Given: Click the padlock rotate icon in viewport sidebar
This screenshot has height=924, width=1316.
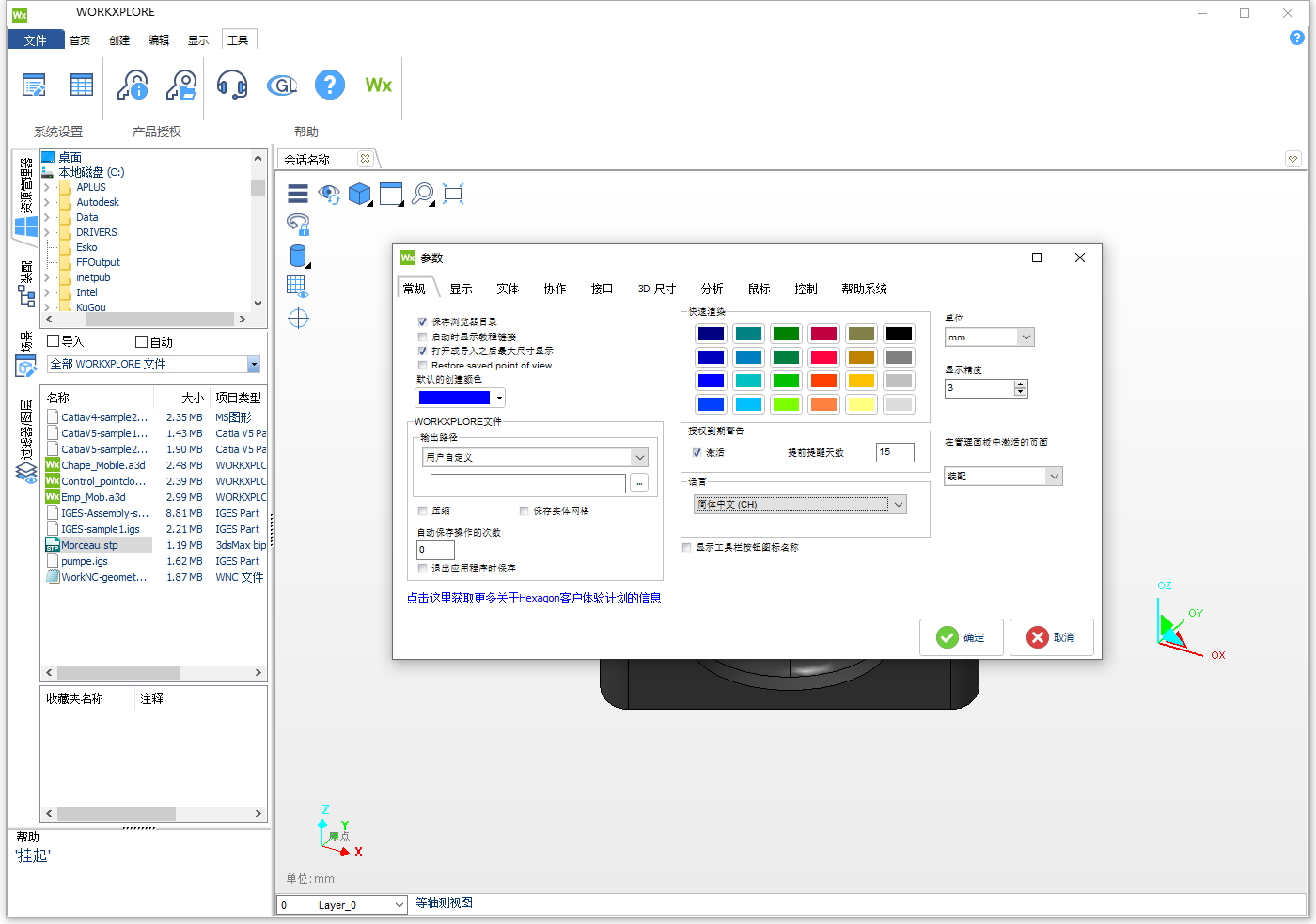Looking at the screenshot, I should [298, 224].
